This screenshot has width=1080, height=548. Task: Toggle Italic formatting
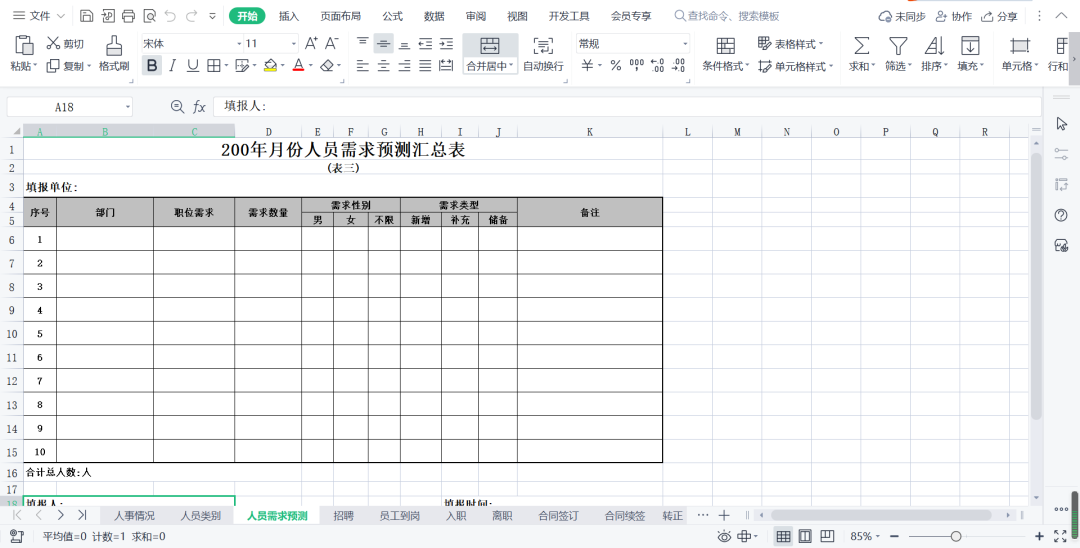pos(173,65)
